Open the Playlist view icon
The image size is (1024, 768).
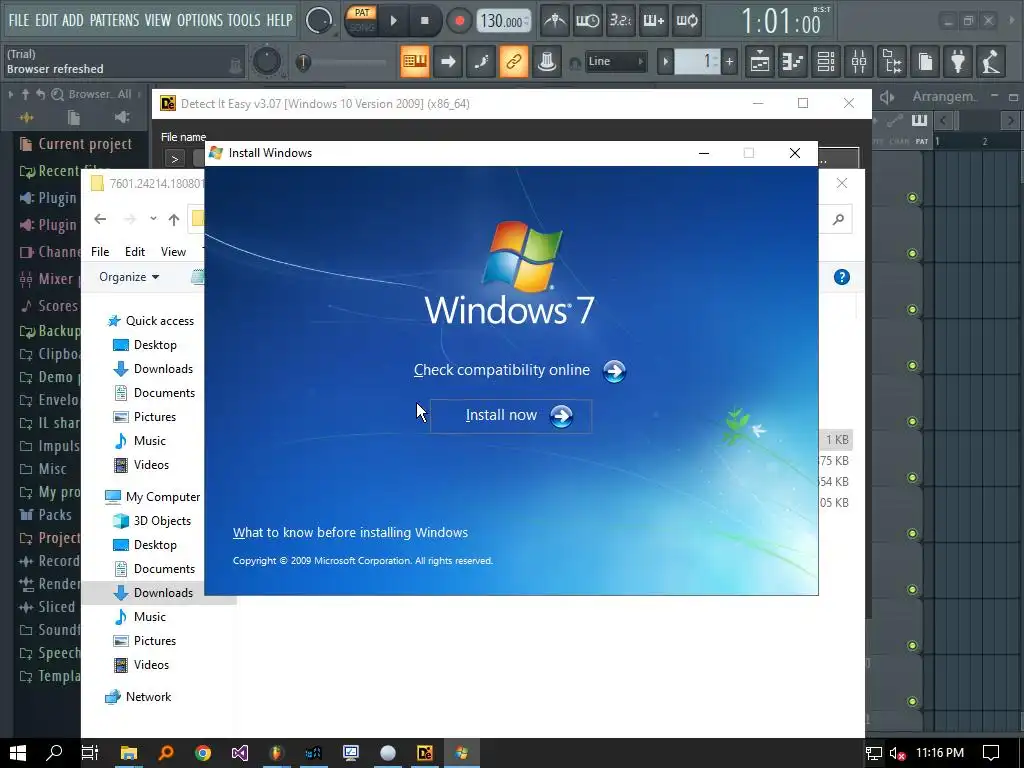click(x=760, y=62)
